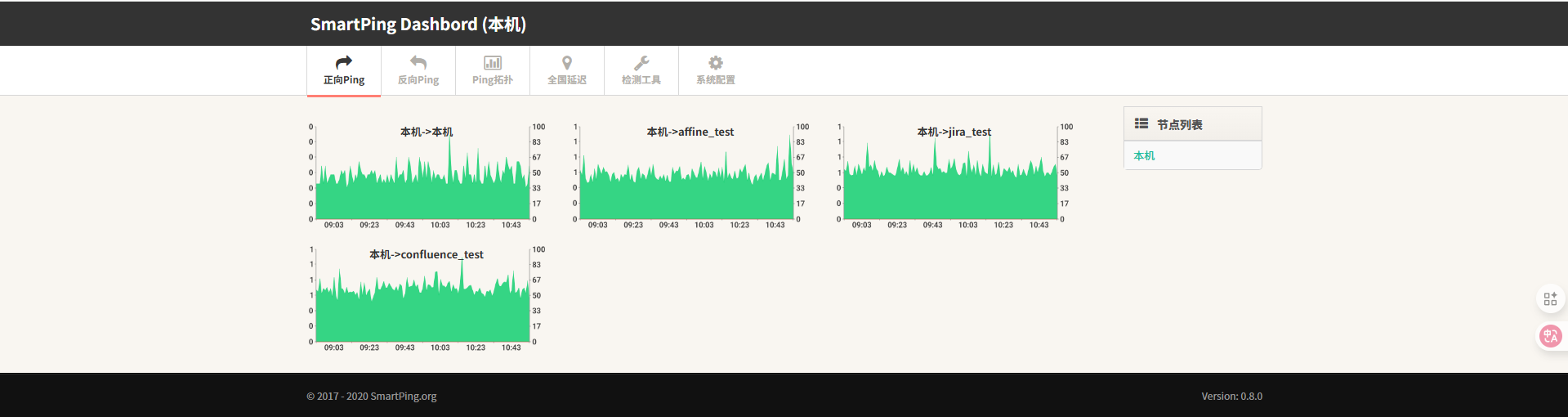Click the node list icon in sidebar
This screenshot has height=417, width=1568.
click(1141, 123)
